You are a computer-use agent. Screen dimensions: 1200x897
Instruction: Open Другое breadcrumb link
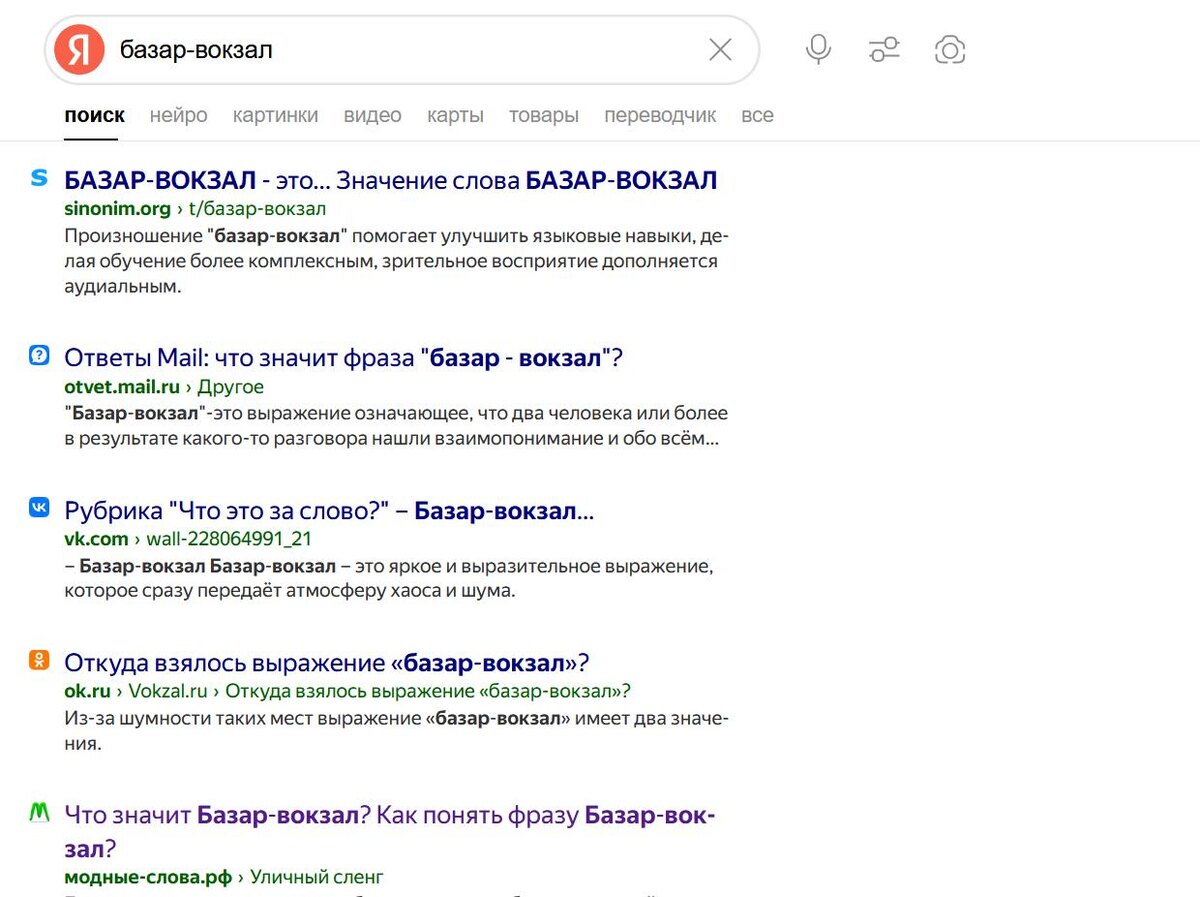tap(231, 386)
